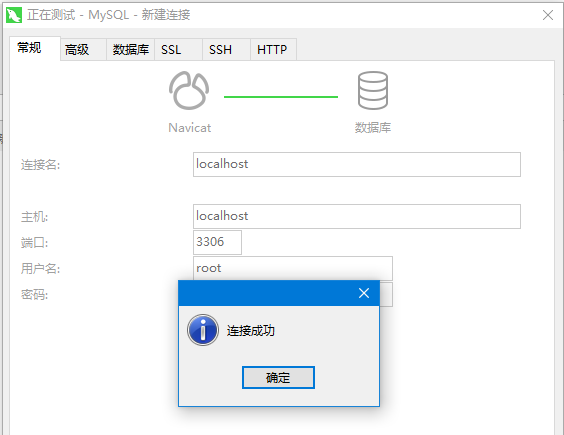Click the 主机 label
This screenshot has width=564, height=435.
(34, 217)
